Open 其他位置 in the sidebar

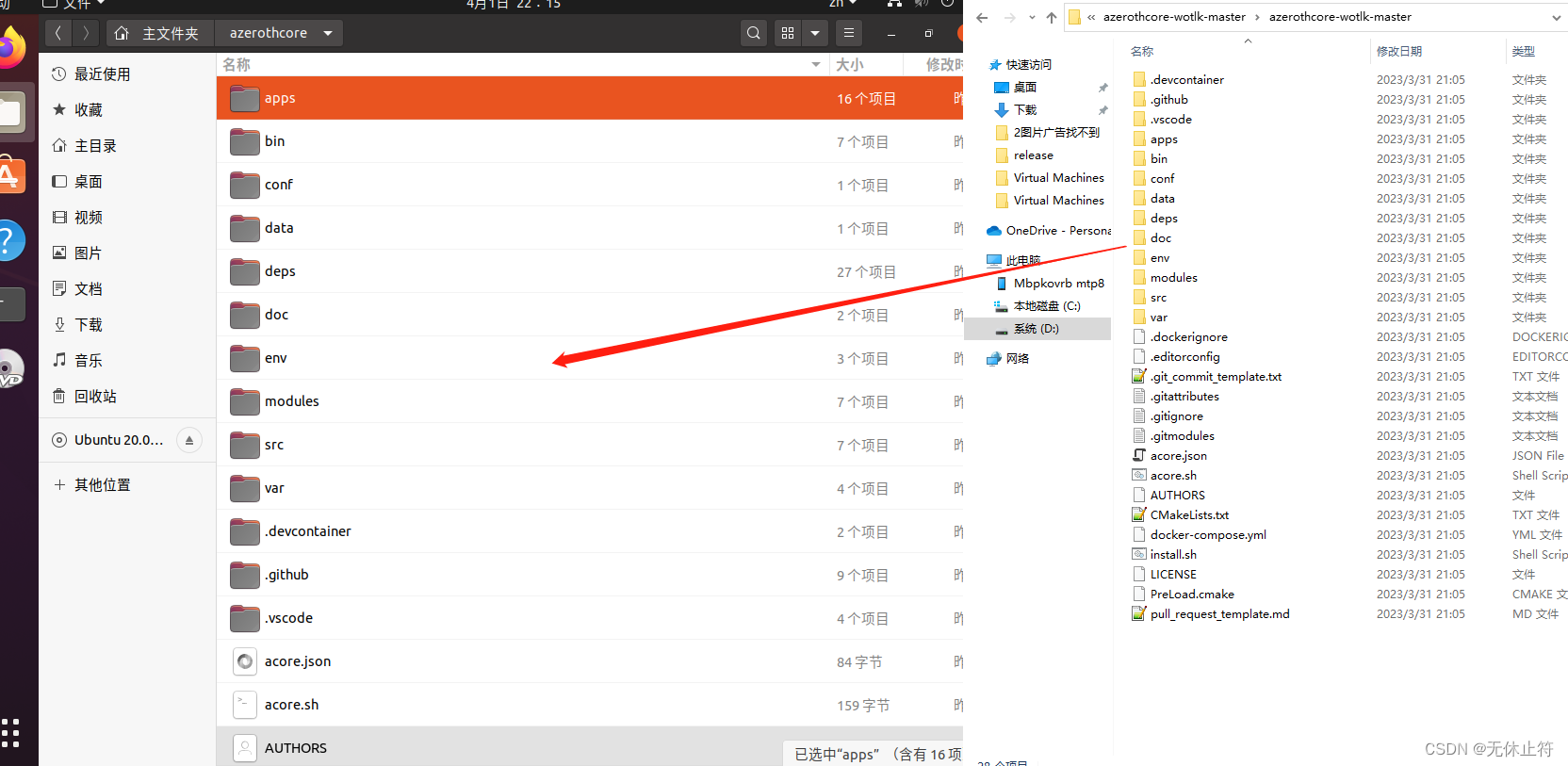point(102,485)
